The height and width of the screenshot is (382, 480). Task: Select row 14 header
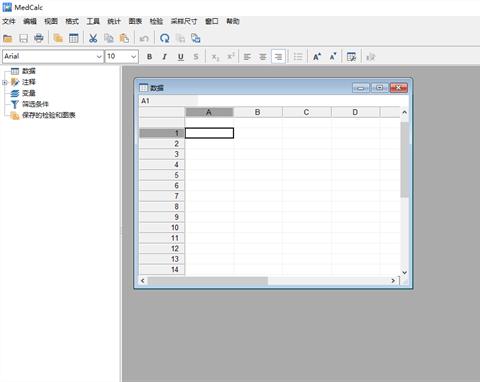click(x=162, y=269)
